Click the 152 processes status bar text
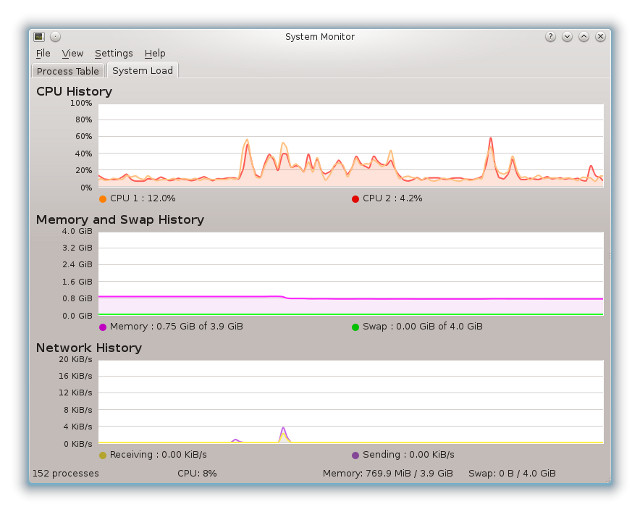Viewport: 640px width, 512px height. click(x=66, y=473)
